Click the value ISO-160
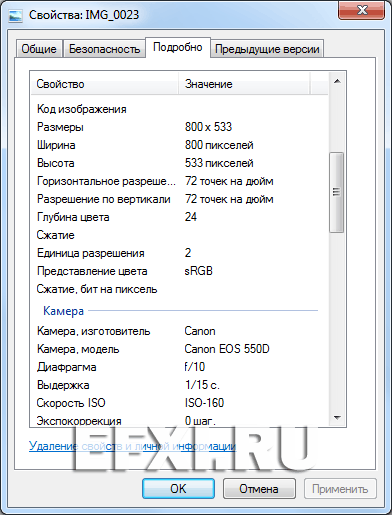Image resolution: width=392 pixels, height=515 pixels. [x=205, y=403]
